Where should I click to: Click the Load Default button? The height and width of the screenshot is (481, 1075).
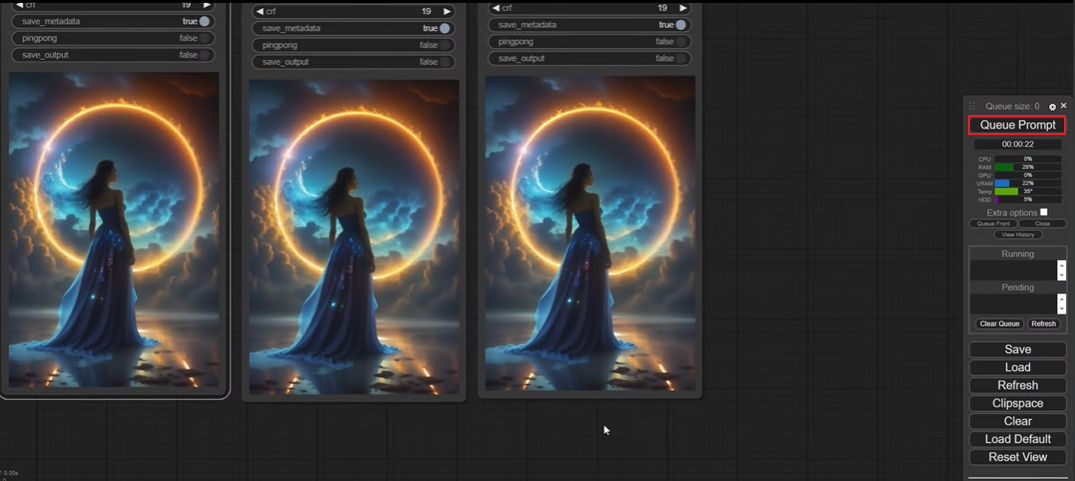[x=1017, y=439]
